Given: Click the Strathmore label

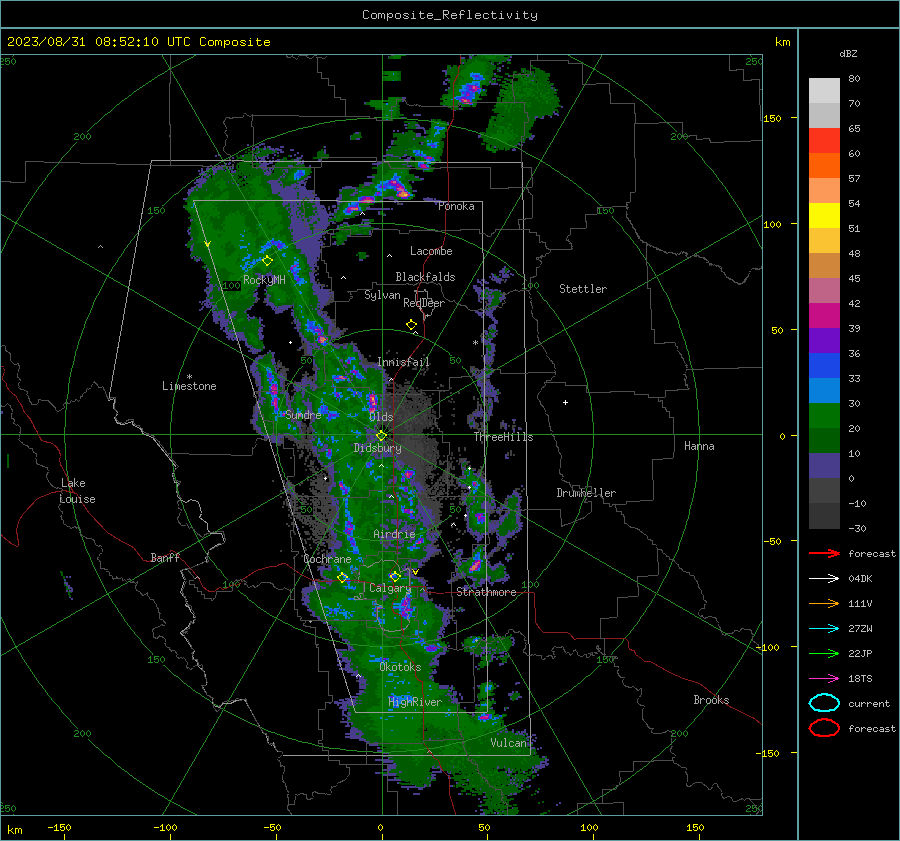Looking at the screenshot, I should point(486,592).
